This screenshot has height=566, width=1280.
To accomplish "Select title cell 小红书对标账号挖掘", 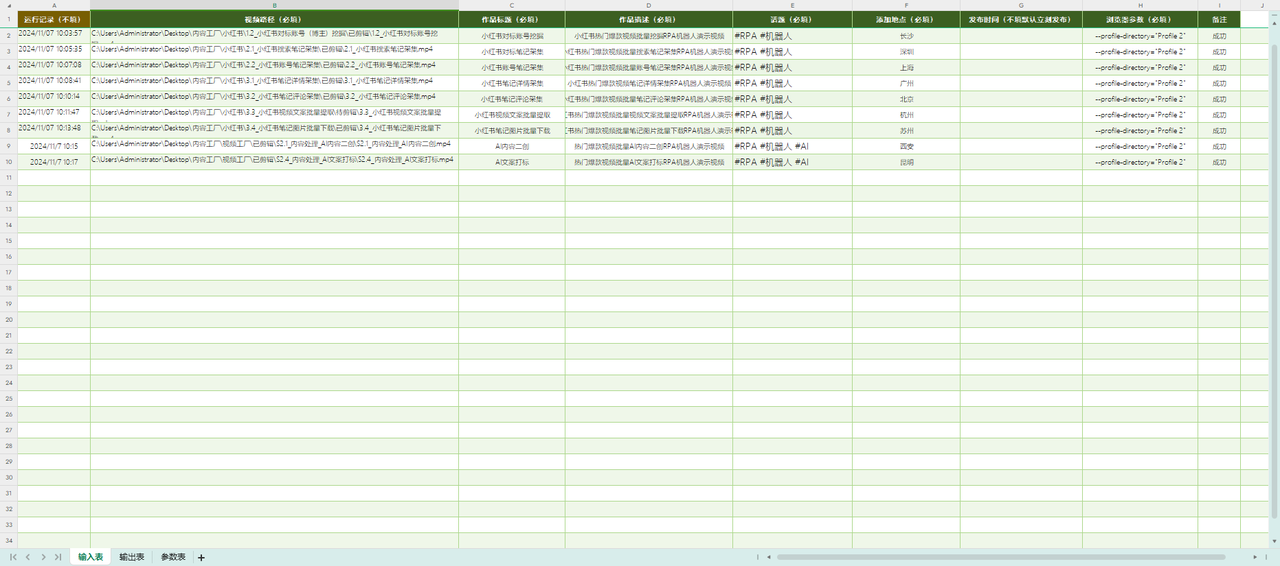I will tap(512, 35).
